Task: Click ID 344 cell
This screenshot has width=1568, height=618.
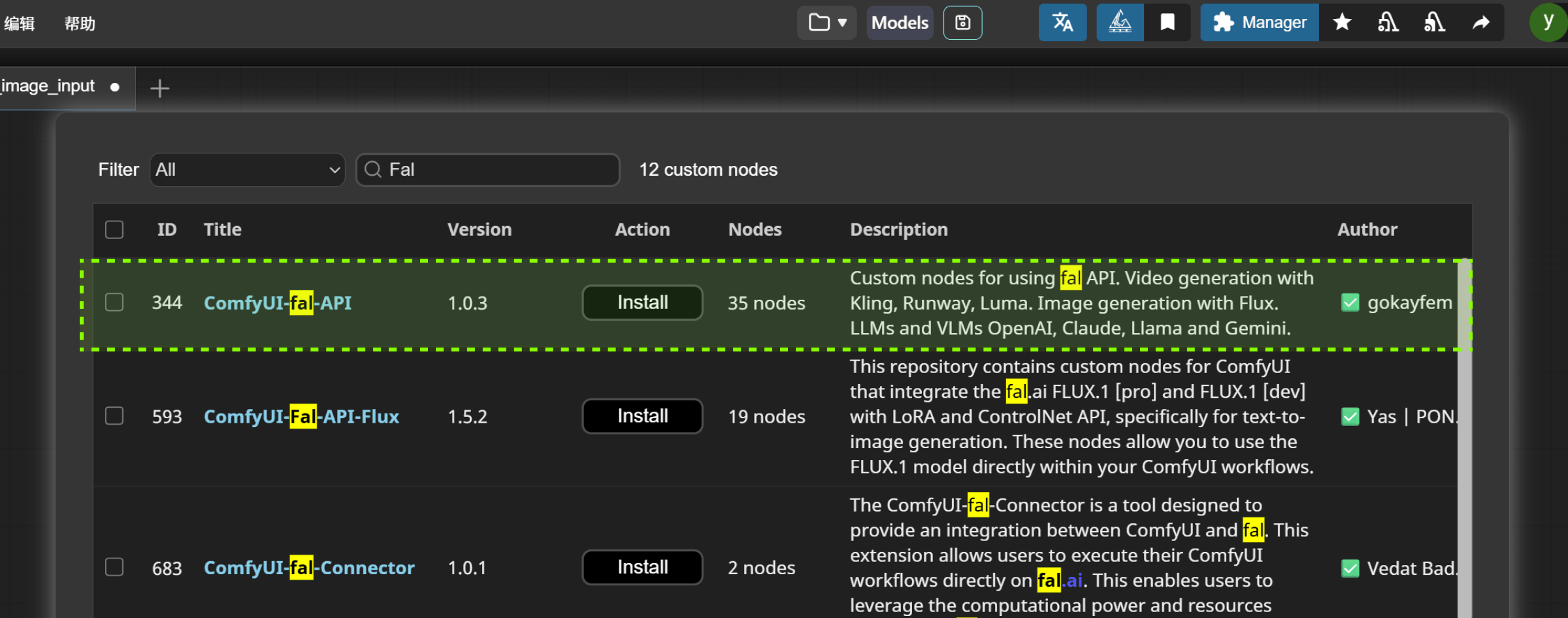Action: 167,303
